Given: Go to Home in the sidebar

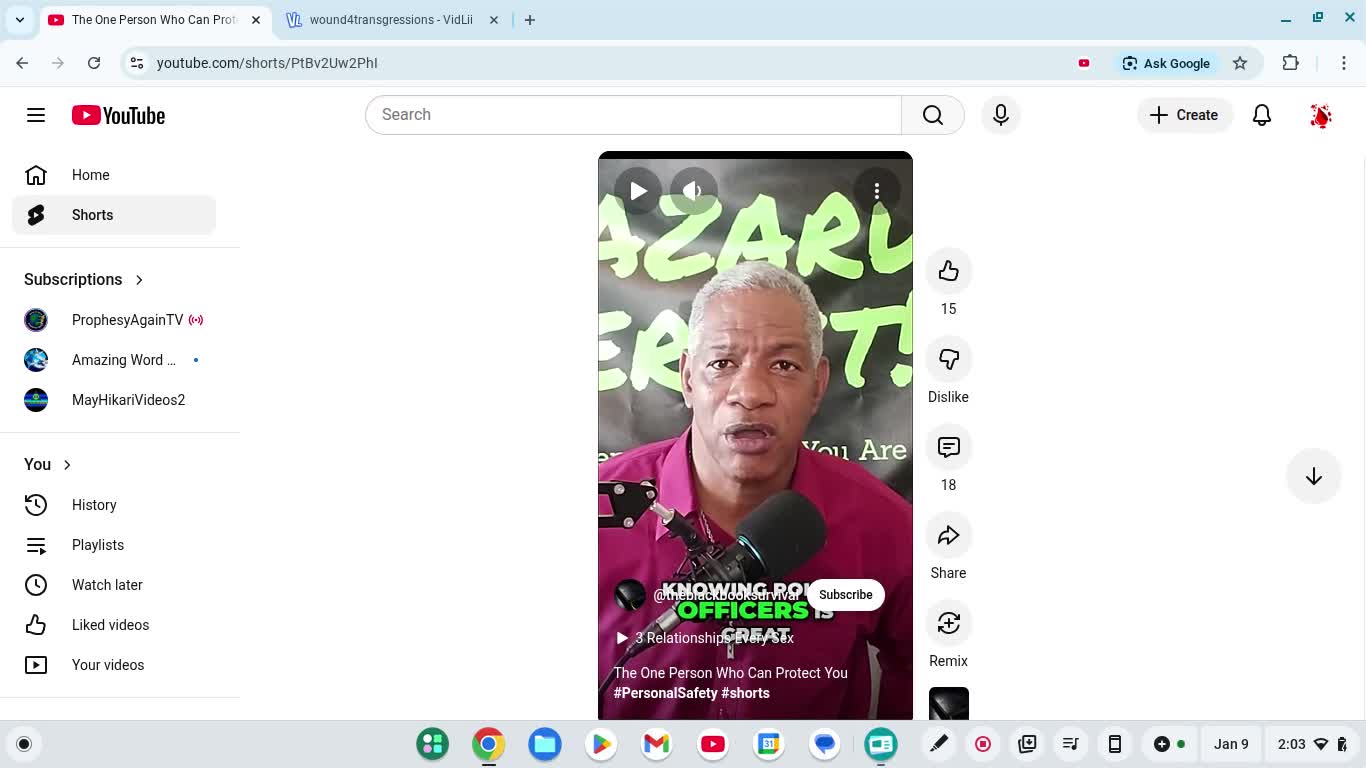Looking at the screenshot, I should [x=90, y=175].
